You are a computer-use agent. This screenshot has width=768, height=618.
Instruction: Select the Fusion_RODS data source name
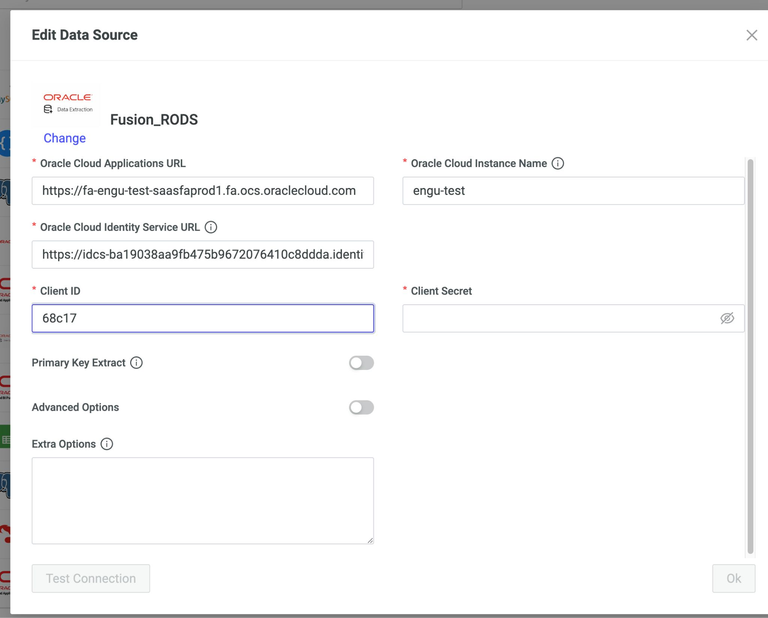[154, 119]
